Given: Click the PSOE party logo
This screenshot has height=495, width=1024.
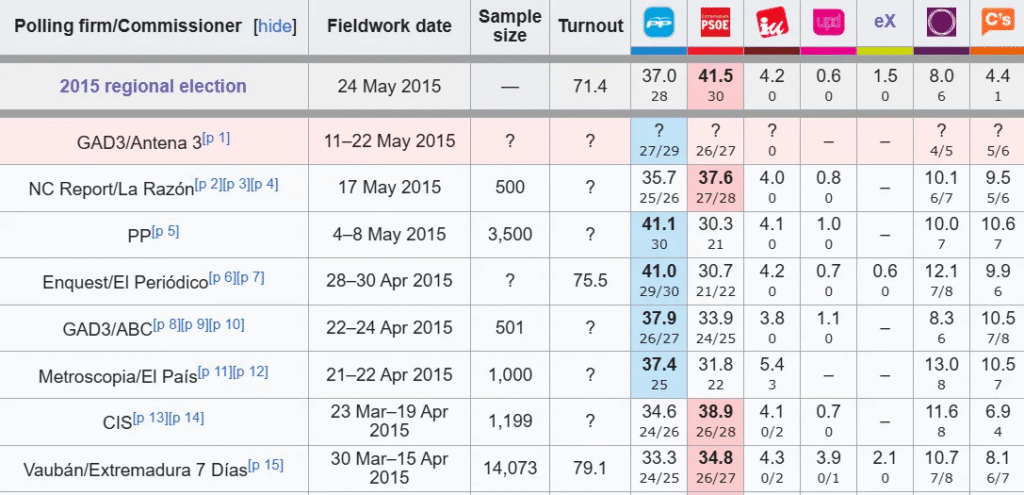Looking at the screenshot, I should pos(715,20).
